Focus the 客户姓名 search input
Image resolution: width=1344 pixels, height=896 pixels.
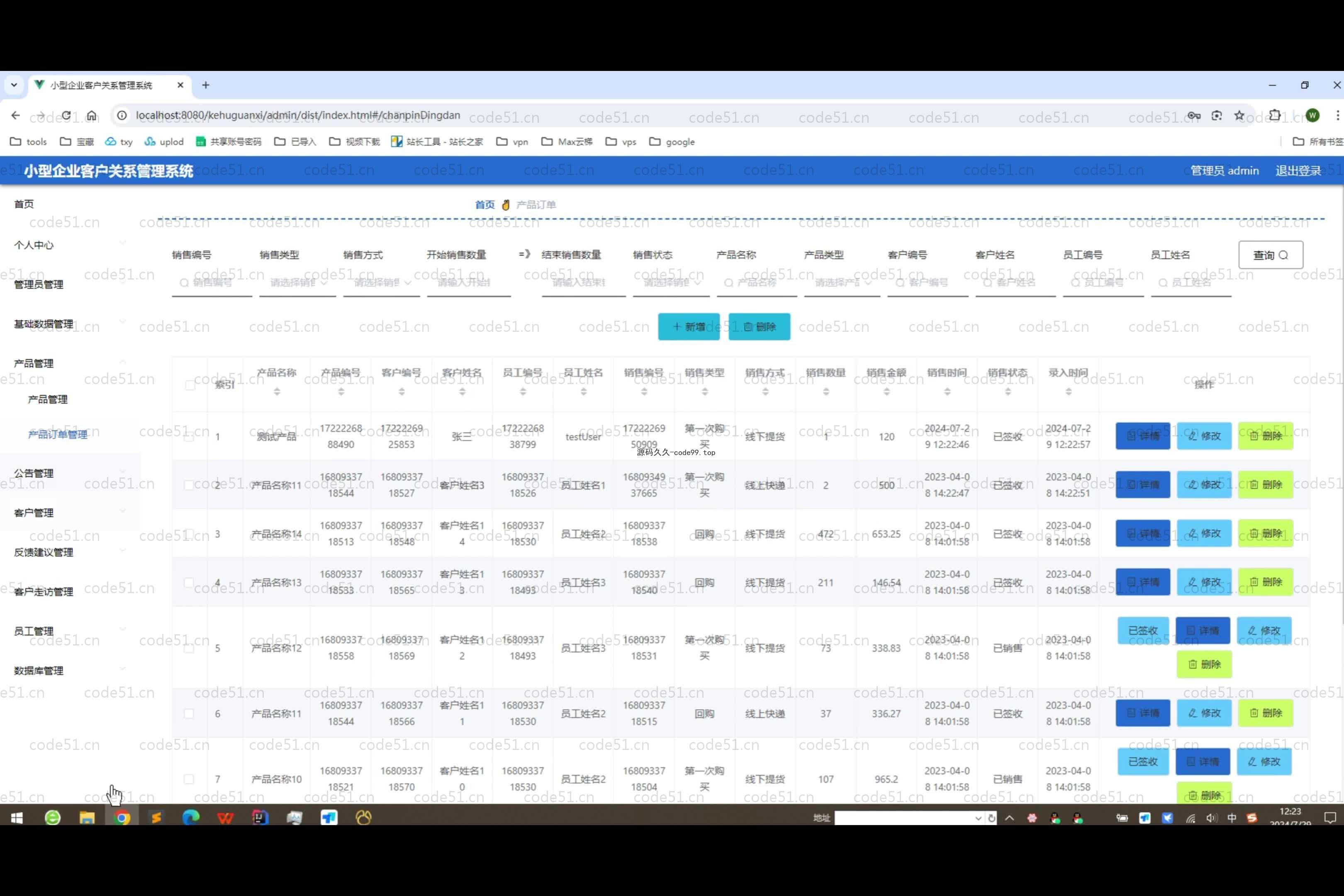pos(1015,283)
